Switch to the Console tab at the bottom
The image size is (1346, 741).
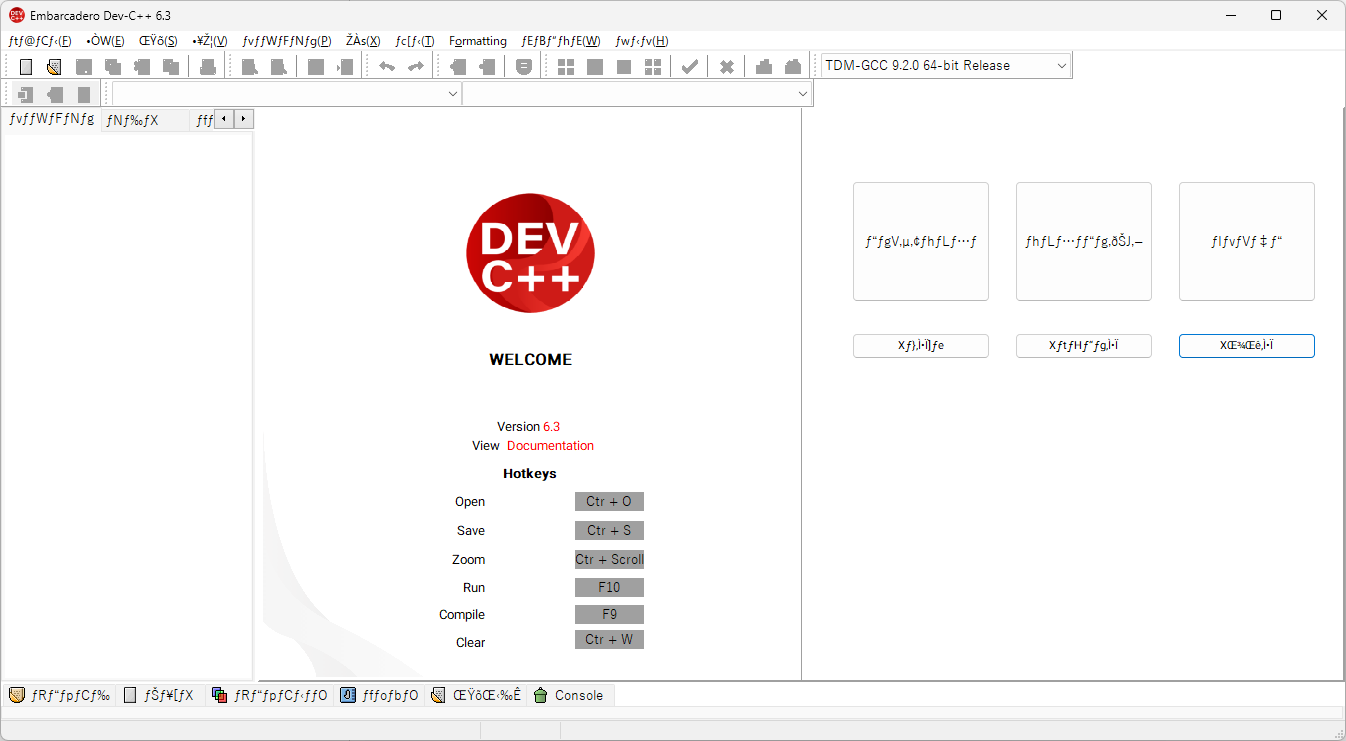click(569, 694)
